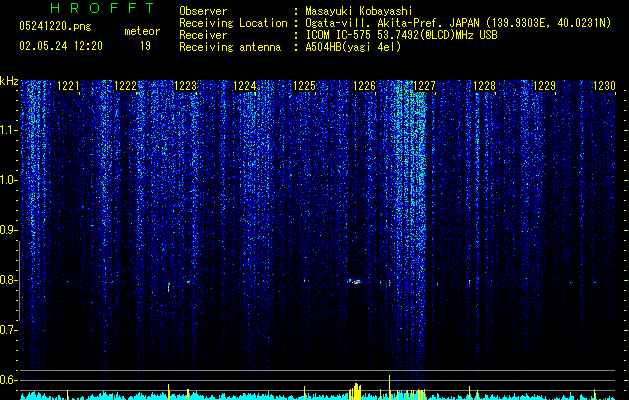The height and width of the screenshot is (400, 629).
Task: Click the 1224 time marker
Action: tap(245, 86)
